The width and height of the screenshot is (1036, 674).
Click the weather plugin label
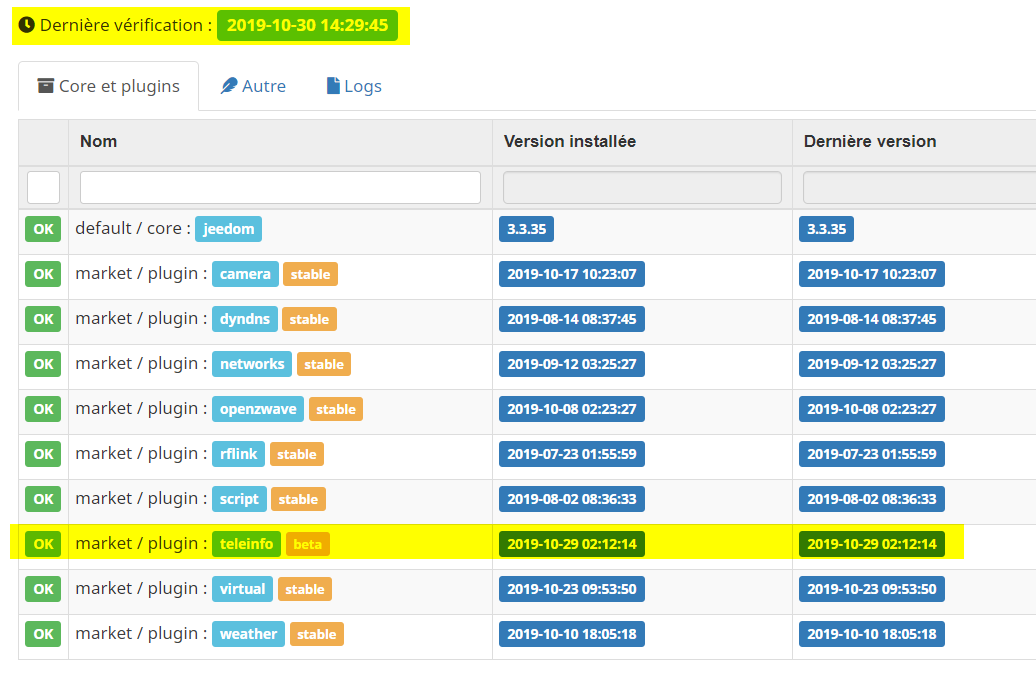248,634
